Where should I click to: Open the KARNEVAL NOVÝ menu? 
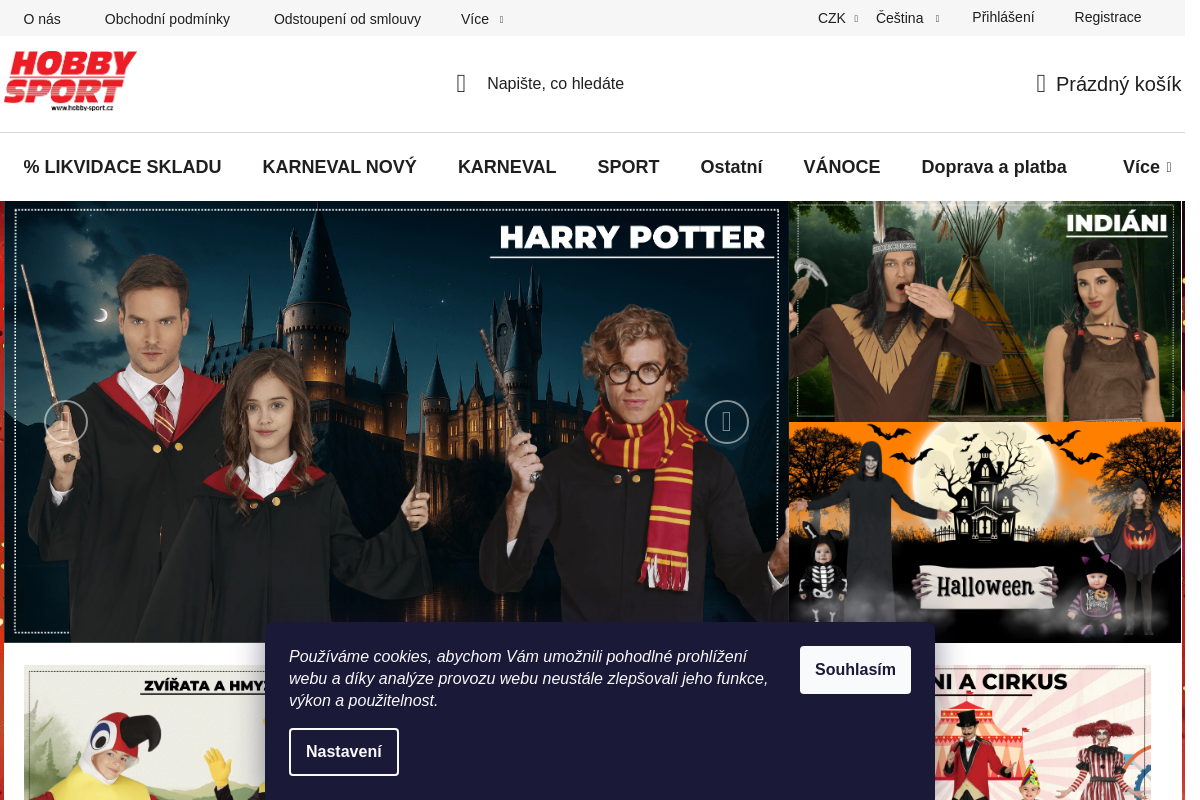(339, 167)
